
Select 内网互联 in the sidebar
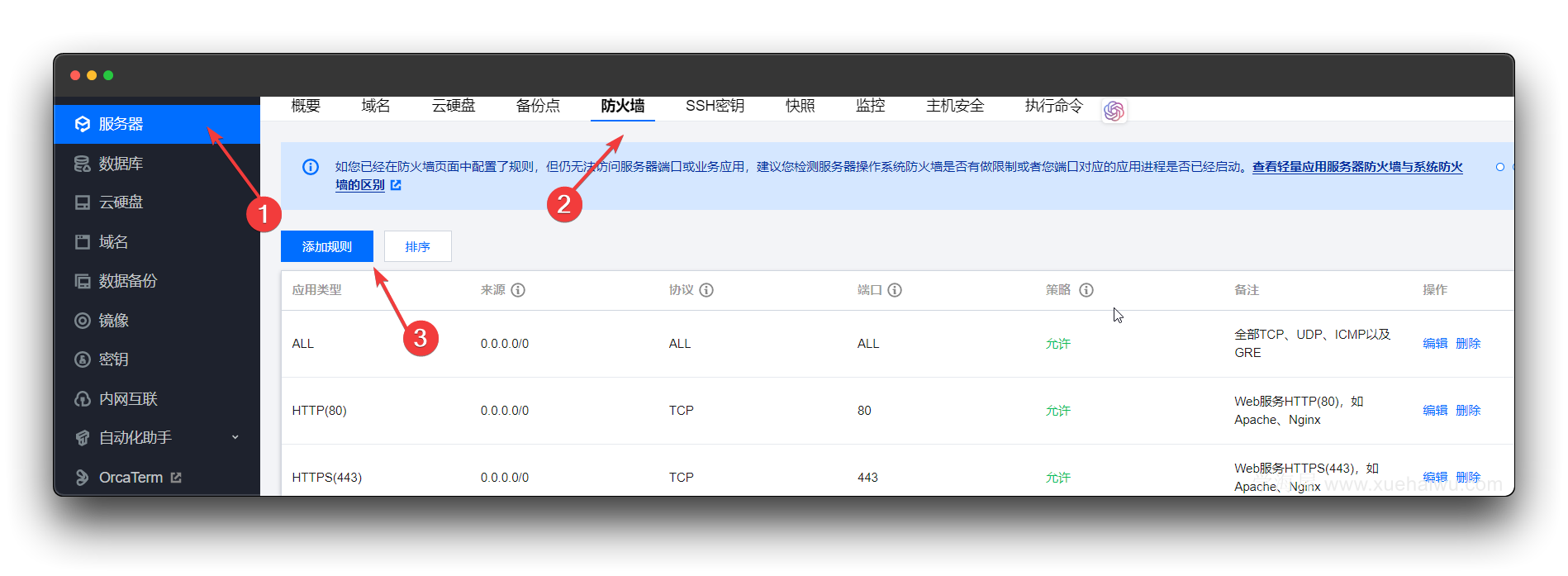157,399
